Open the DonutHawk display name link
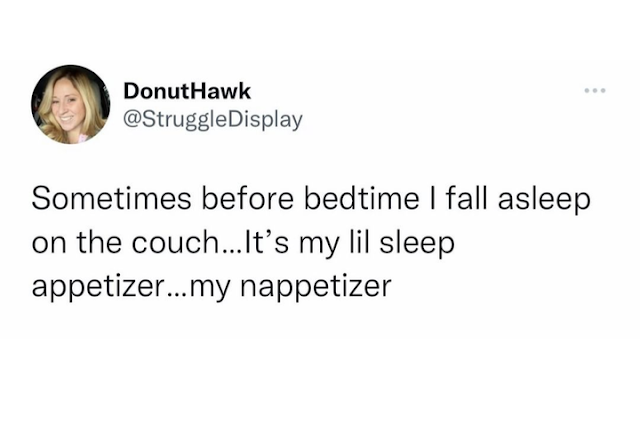The image size is (640, 440). (187, 91)
